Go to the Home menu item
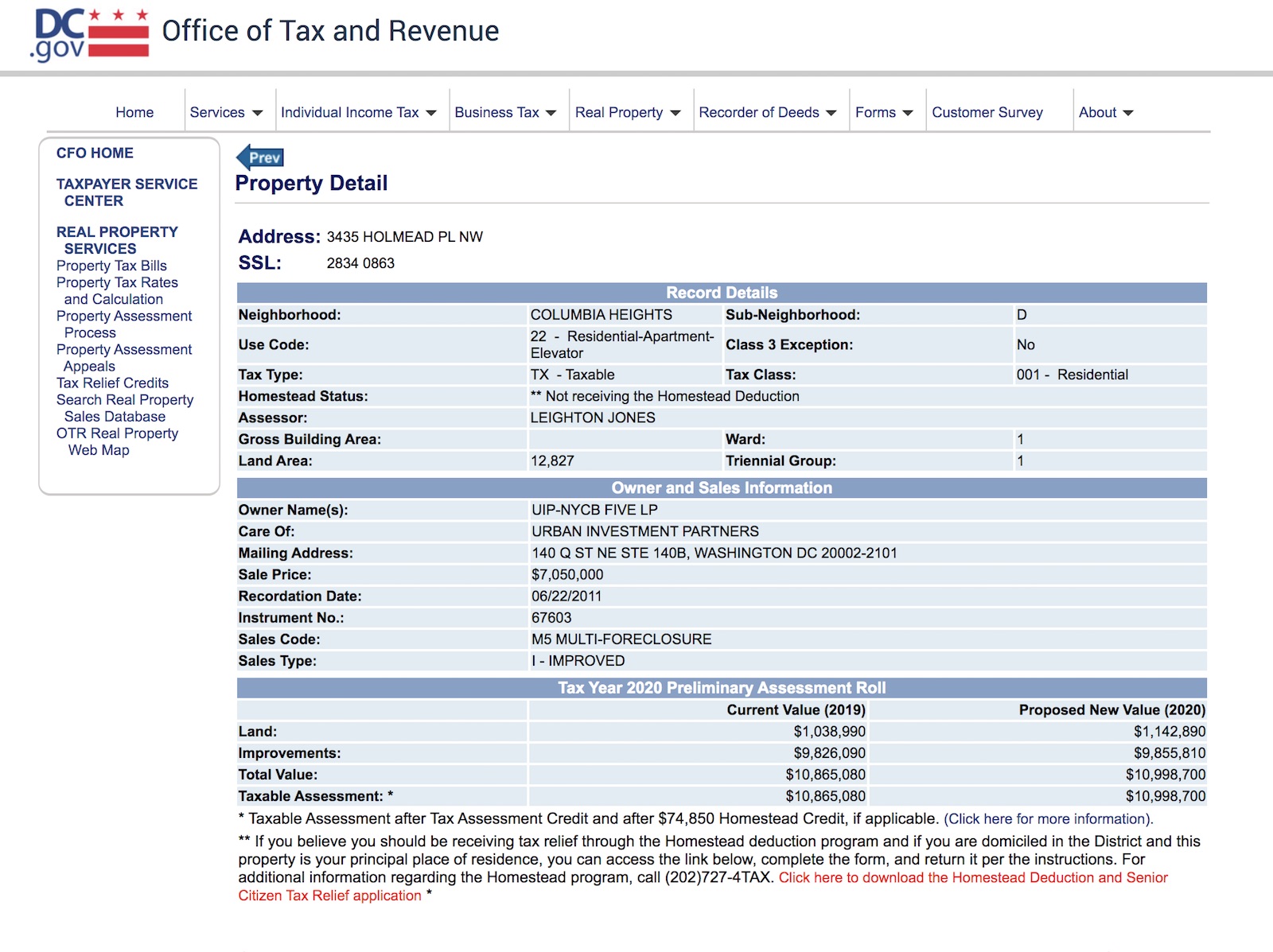 click(134, 113)
